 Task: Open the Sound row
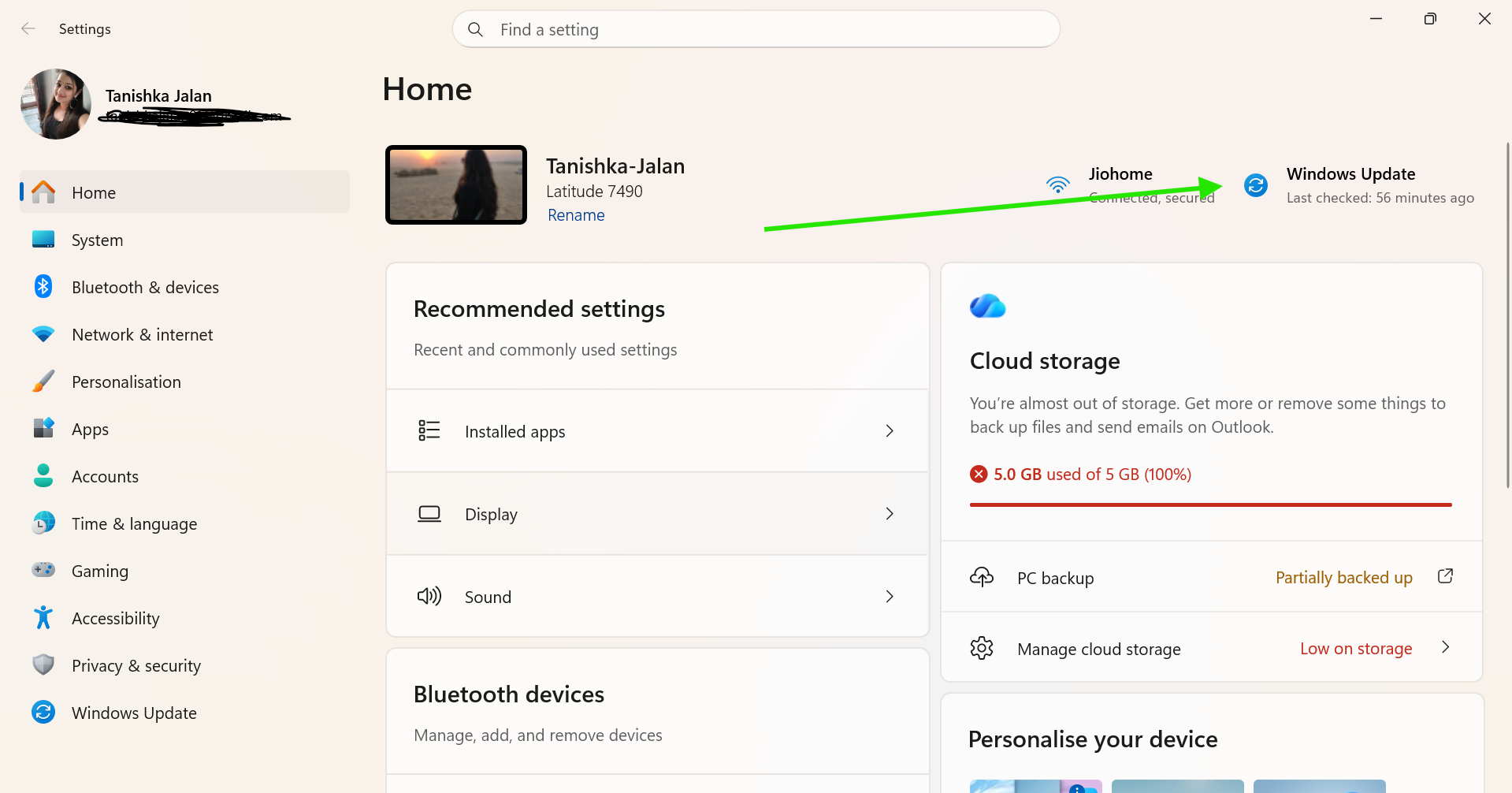(658, 597)
